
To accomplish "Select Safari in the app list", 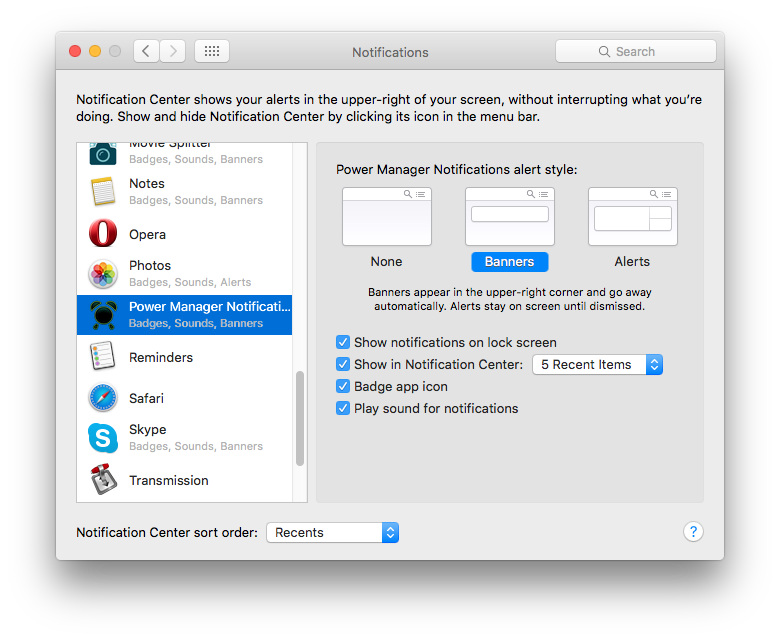I will coord(185,397).
